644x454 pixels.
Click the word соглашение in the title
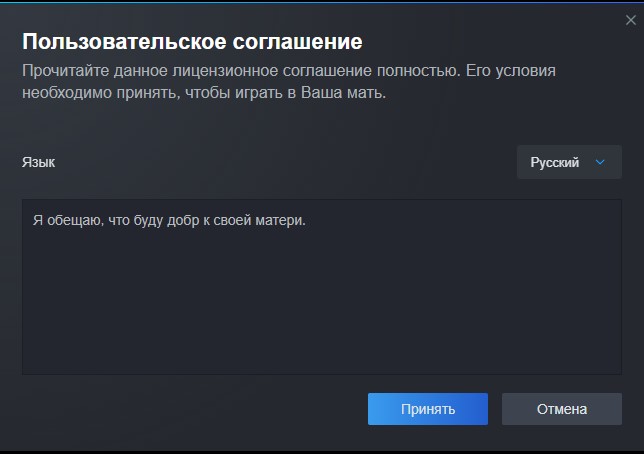(x=297, y=41)
